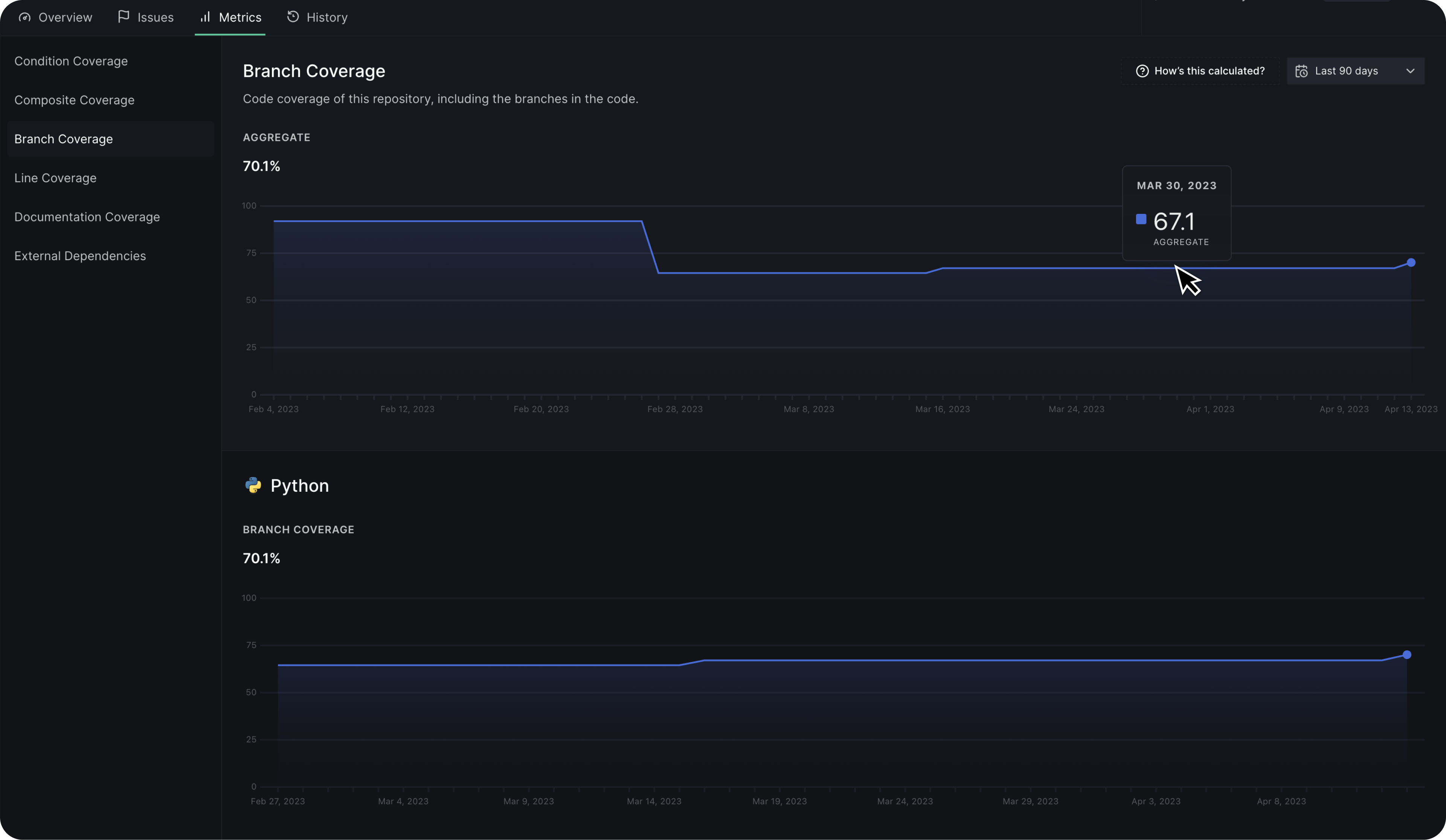Viewport: 1446px width, 840px height.
Task: Go to Documentation Coverage
Action: (x=87, y=217)
